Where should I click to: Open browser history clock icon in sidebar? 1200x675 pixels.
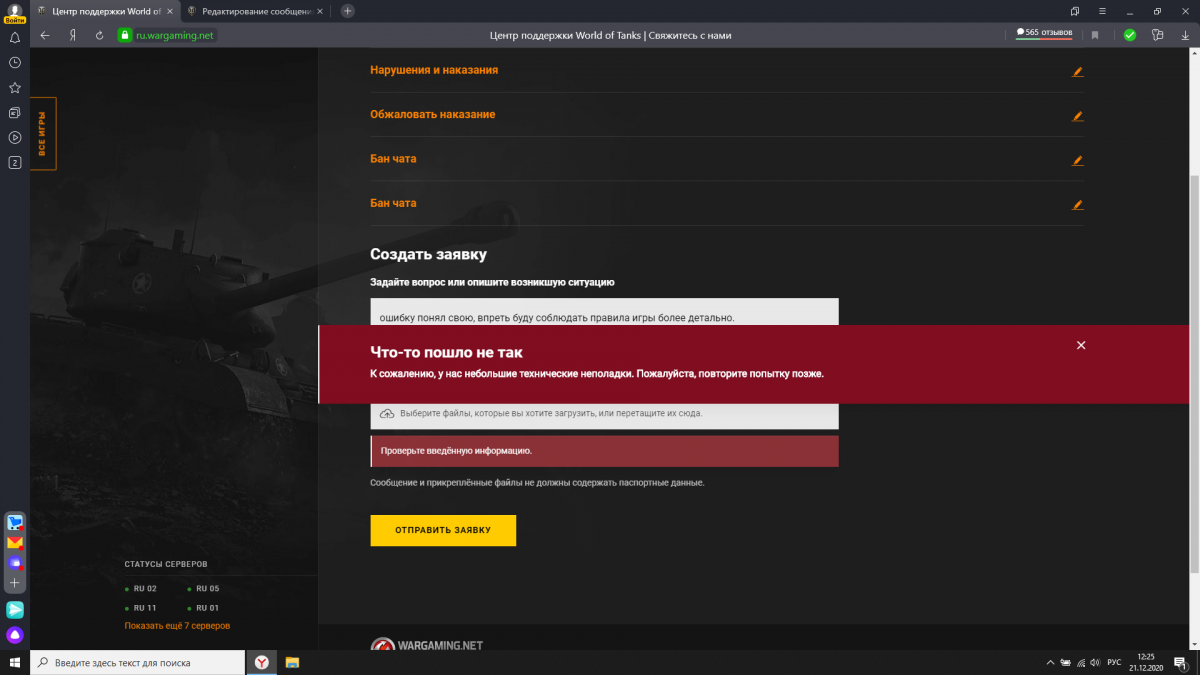(x=15, y=62)
